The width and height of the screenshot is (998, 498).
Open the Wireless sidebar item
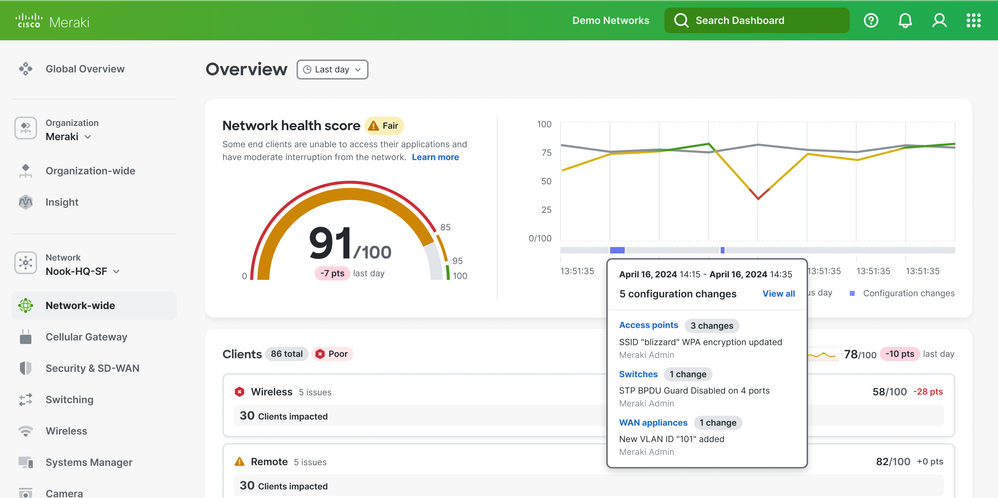tap(66, 431)
